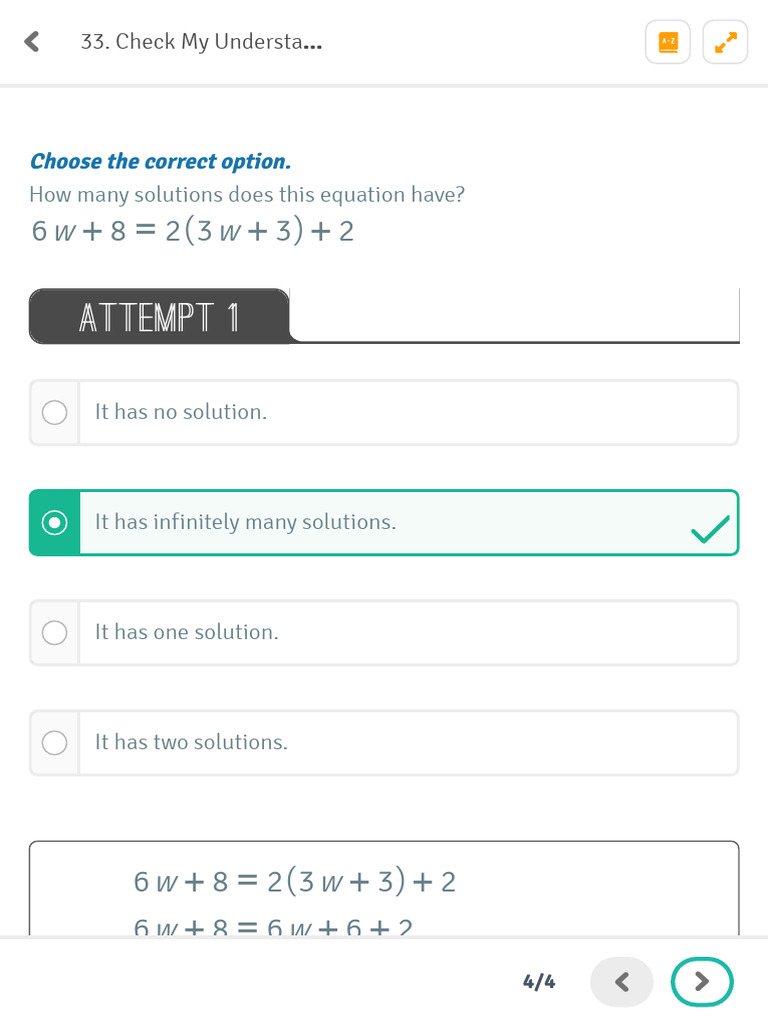This screenshot has height=1024, width=768.
Task: Click the 'It has one solution.' answer text
Action: tap(187, 632)
